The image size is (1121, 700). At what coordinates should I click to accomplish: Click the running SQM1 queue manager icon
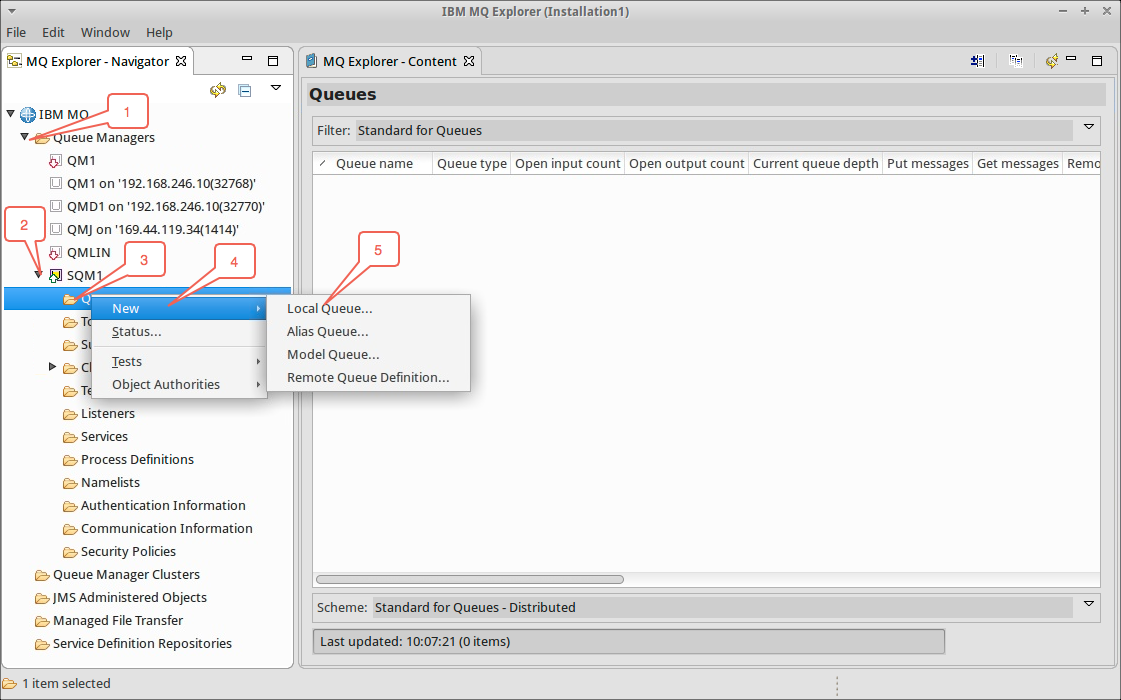click(55, 275)
